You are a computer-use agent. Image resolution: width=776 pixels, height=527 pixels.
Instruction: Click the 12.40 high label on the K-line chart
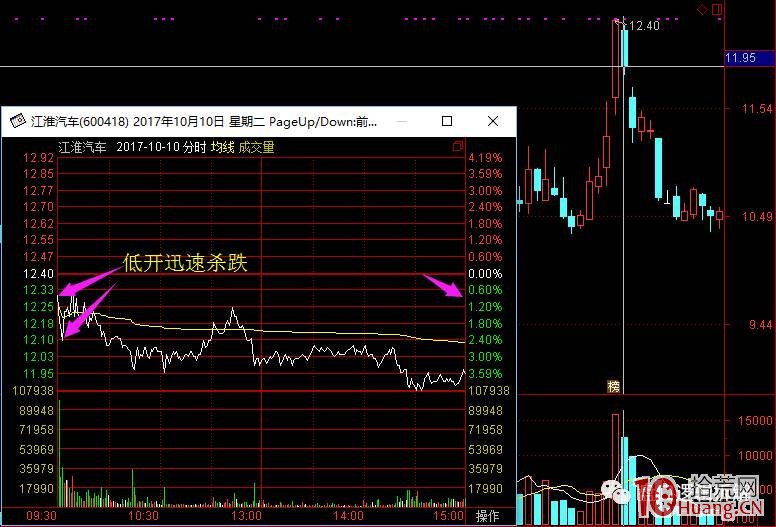(x=645, y=26)
